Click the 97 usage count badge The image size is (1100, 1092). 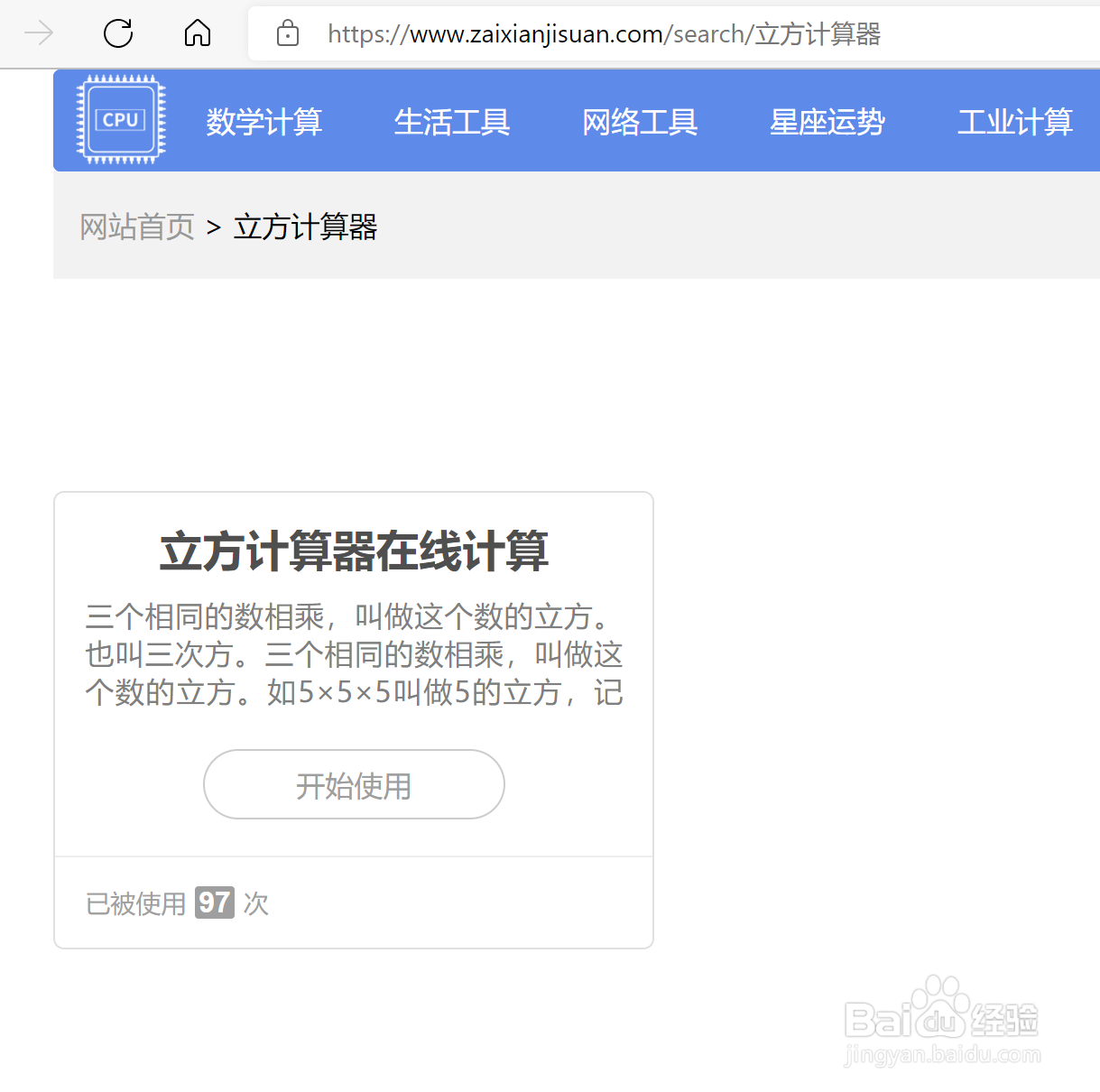click(215, 902)
